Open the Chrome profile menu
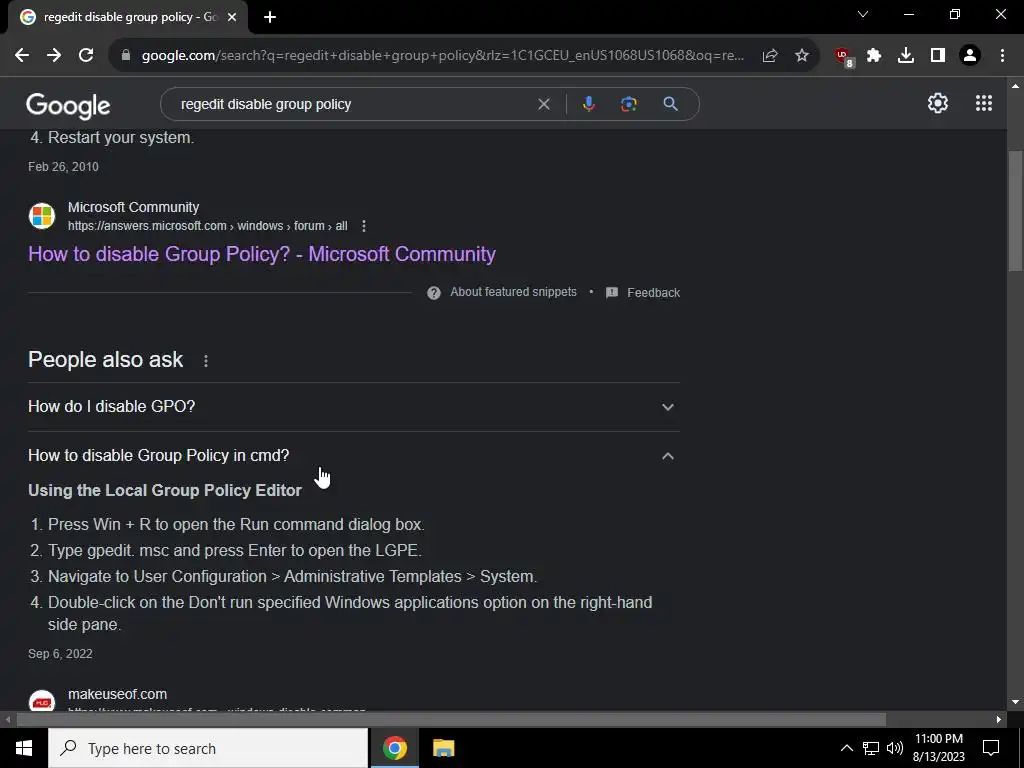Screen dimensions: 1024x768 point(970,56)
